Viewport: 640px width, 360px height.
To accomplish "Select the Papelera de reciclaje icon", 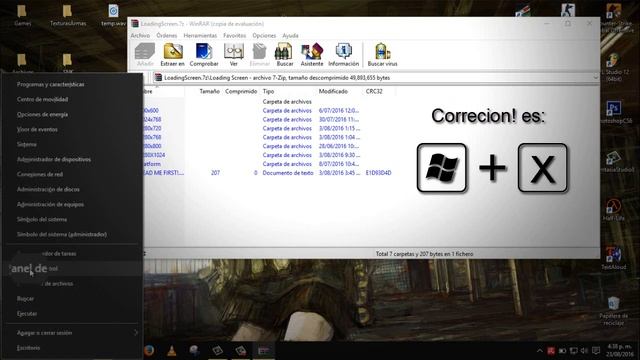I will point(614,311).
